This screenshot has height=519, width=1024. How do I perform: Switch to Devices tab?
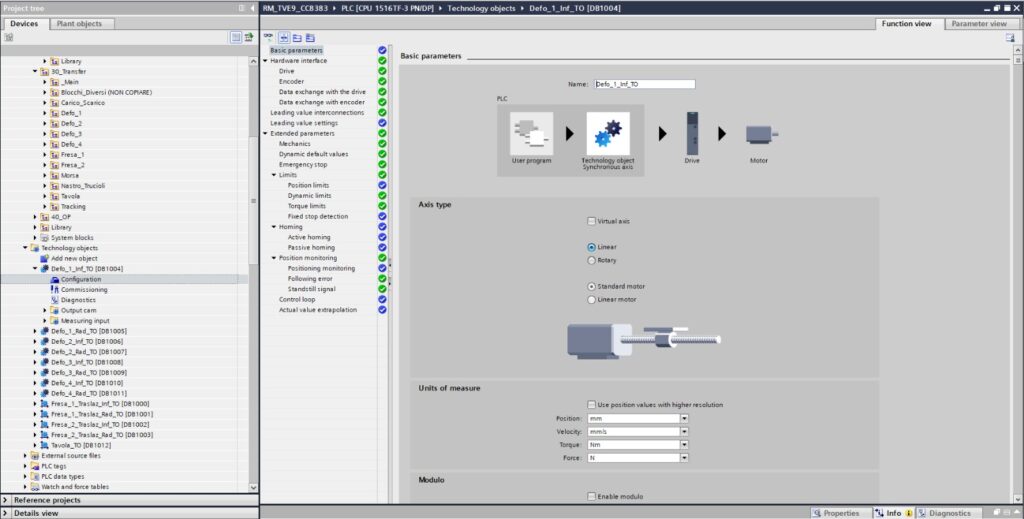click(x=24, y=24)
